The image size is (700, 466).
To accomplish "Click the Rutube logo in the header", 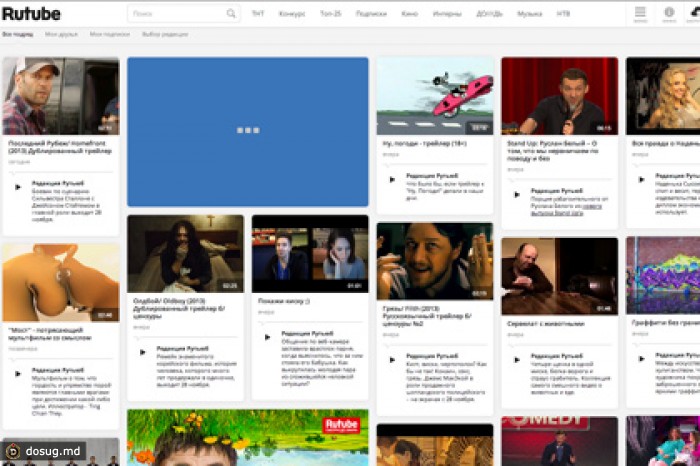I will point(31,14).
